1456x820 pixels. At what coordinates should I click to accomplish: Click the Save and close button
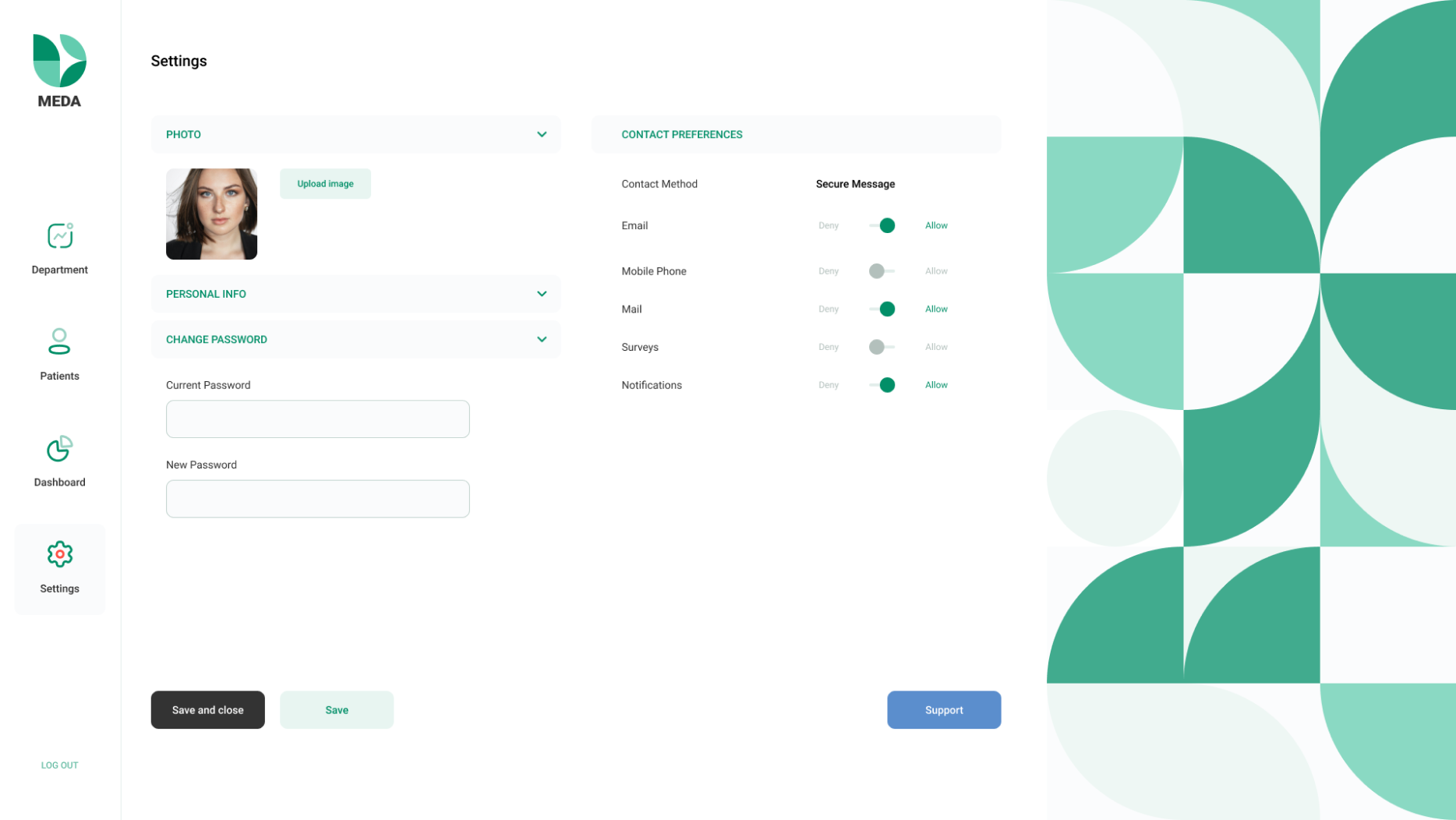pos(208,709)
